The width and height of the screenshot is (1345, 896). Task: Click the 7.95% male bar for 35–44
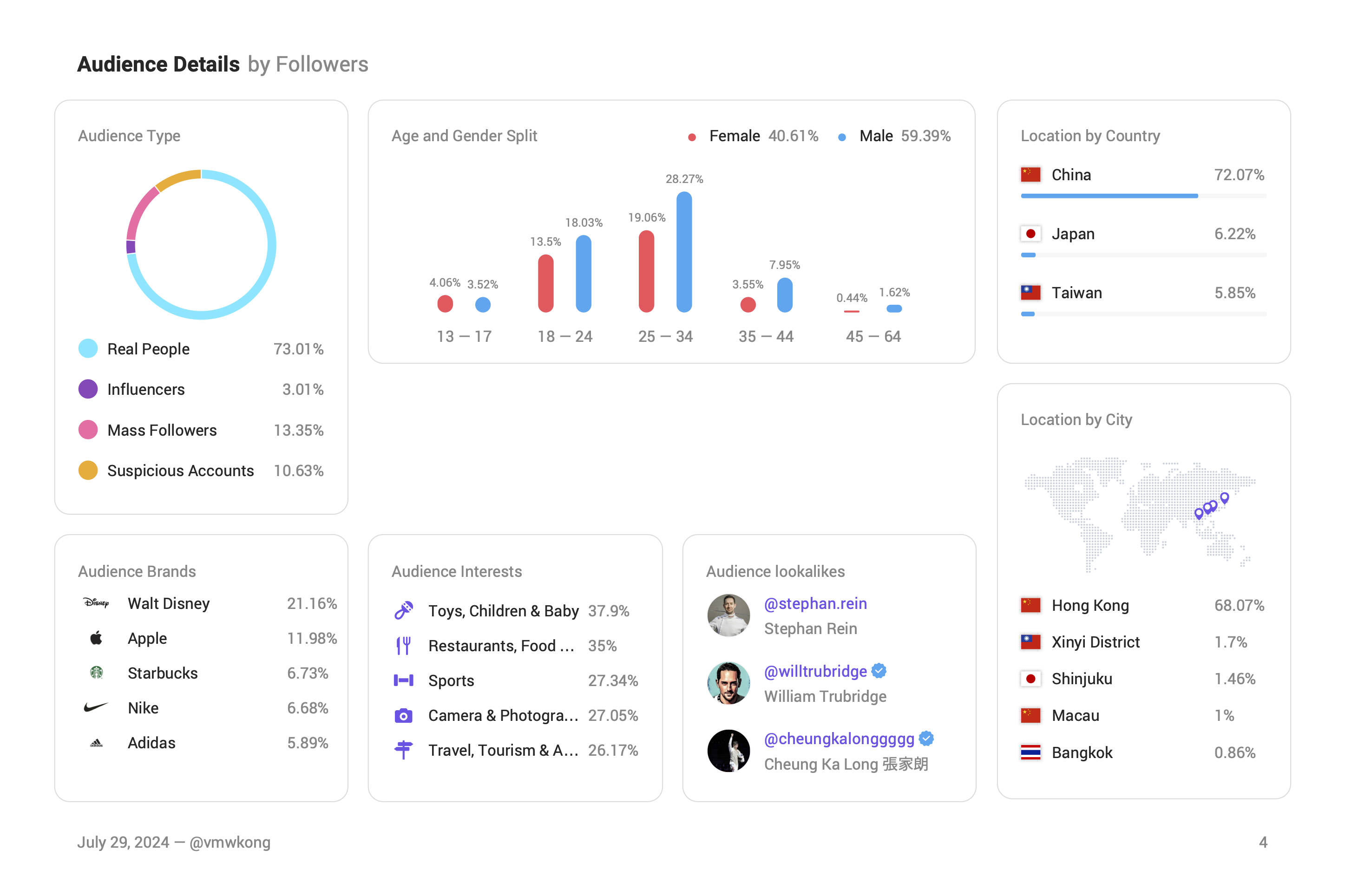tap(785, 295)
